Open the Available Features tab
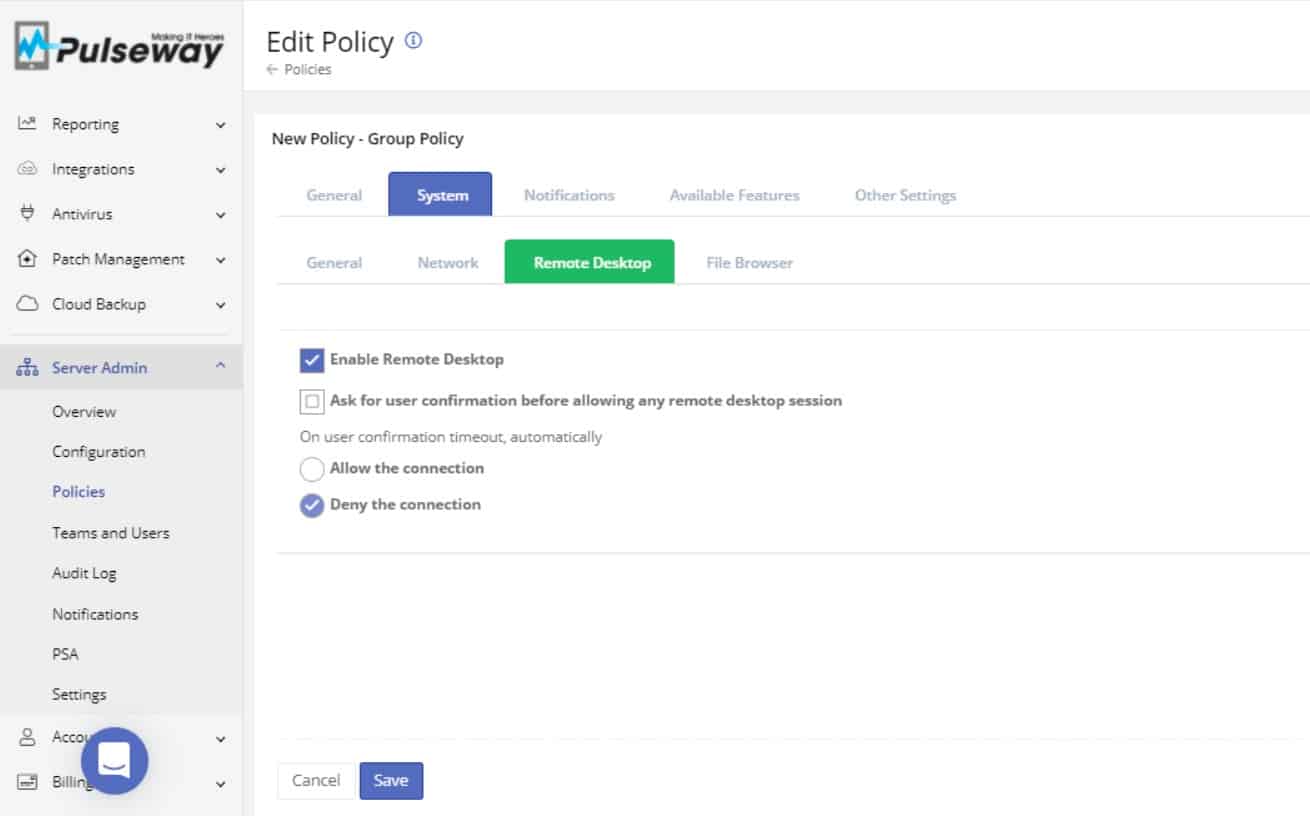 (735, 195)
